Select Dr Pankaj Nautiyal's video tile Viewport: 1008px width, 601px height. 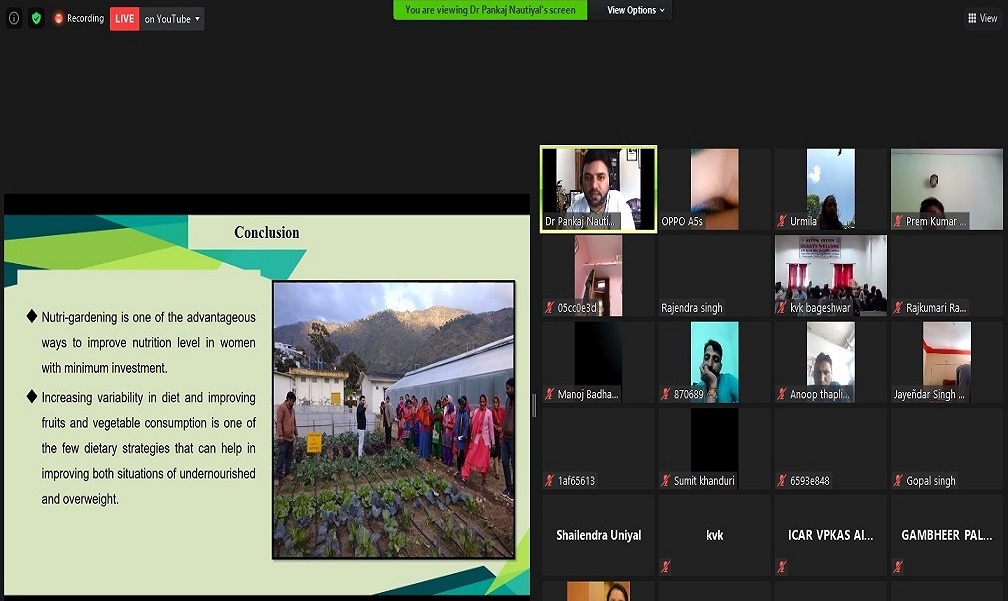click(x=598, y=189)
